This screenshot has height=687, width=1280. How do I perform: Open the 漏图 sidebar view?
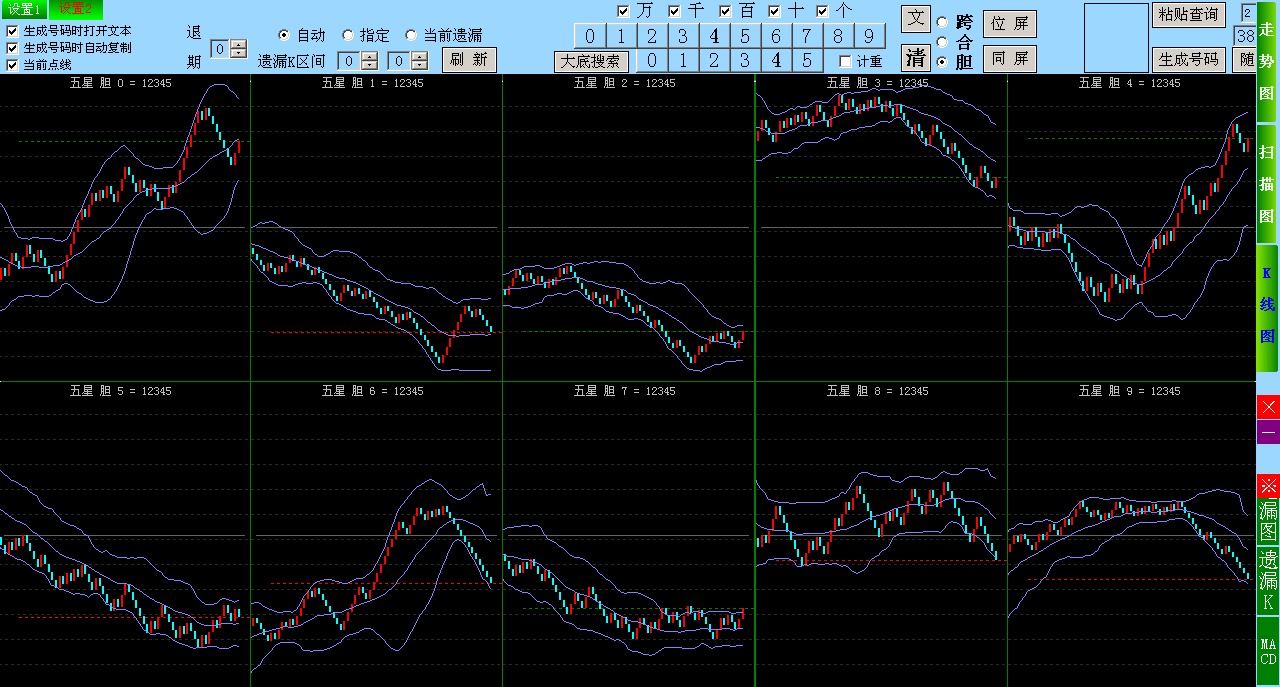click(x=1268, y=521)
